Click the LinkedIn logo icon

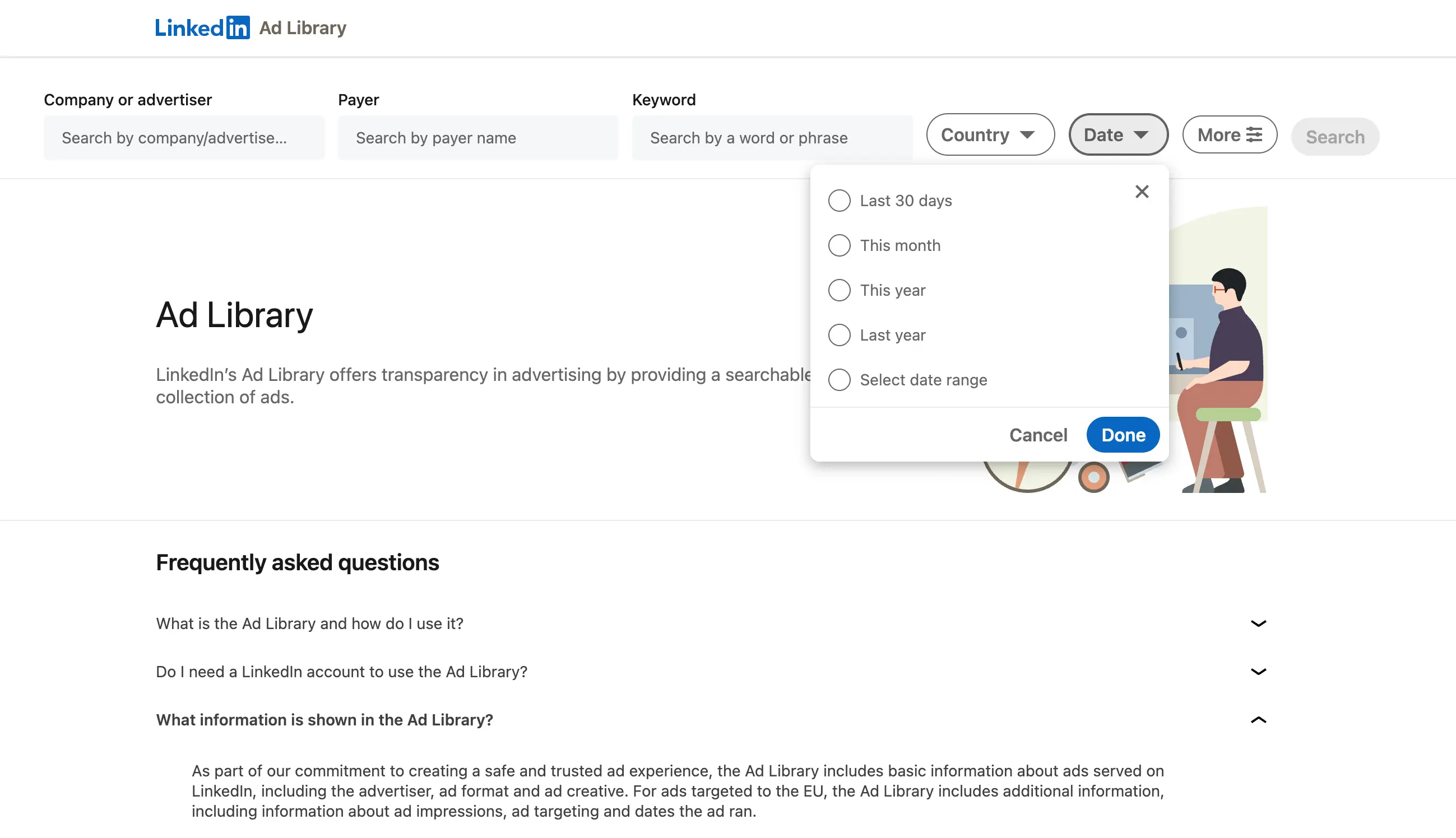tap(202, 27)
